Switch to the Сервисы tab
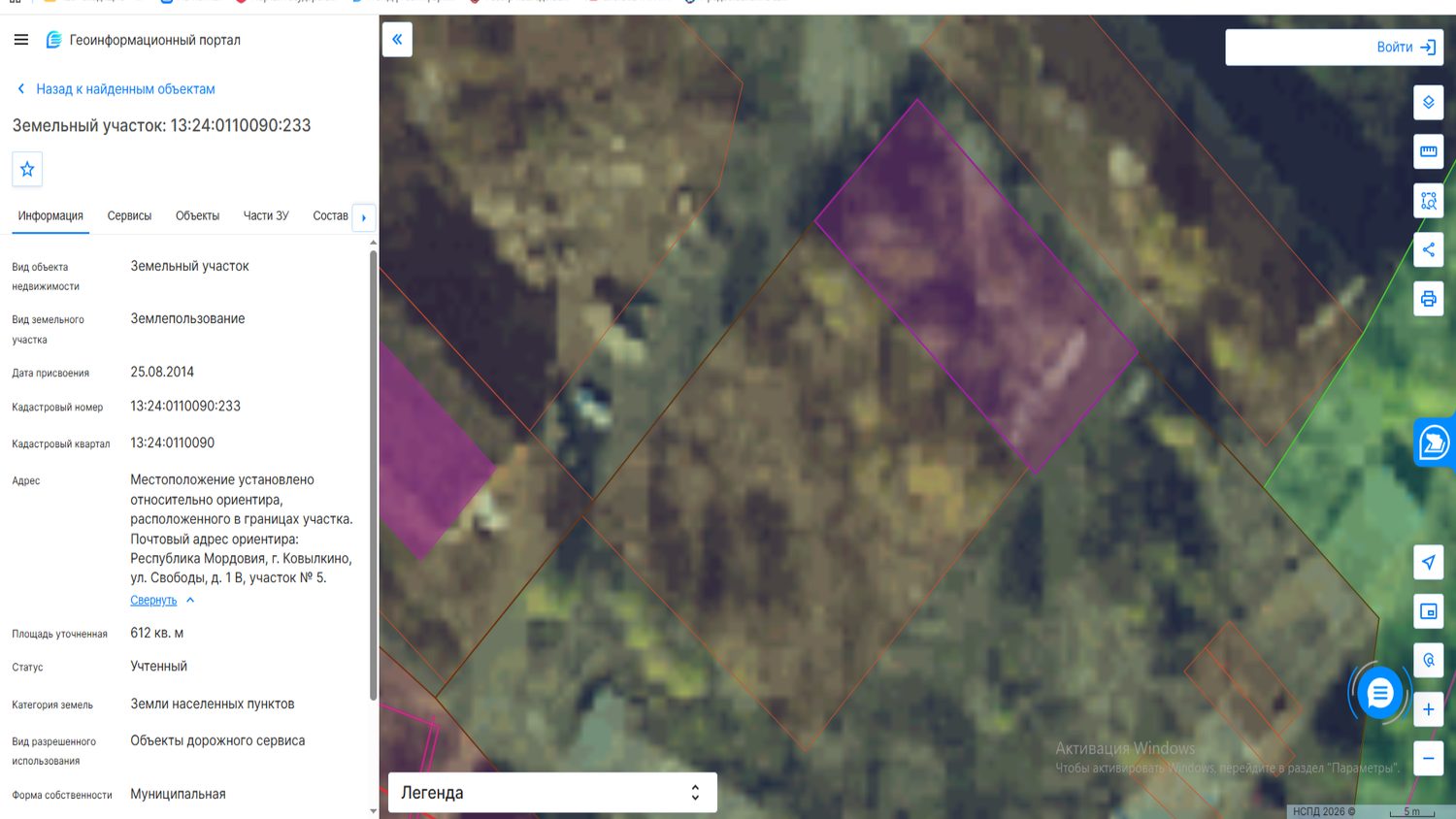The image size is (1456, 819). 129,216
